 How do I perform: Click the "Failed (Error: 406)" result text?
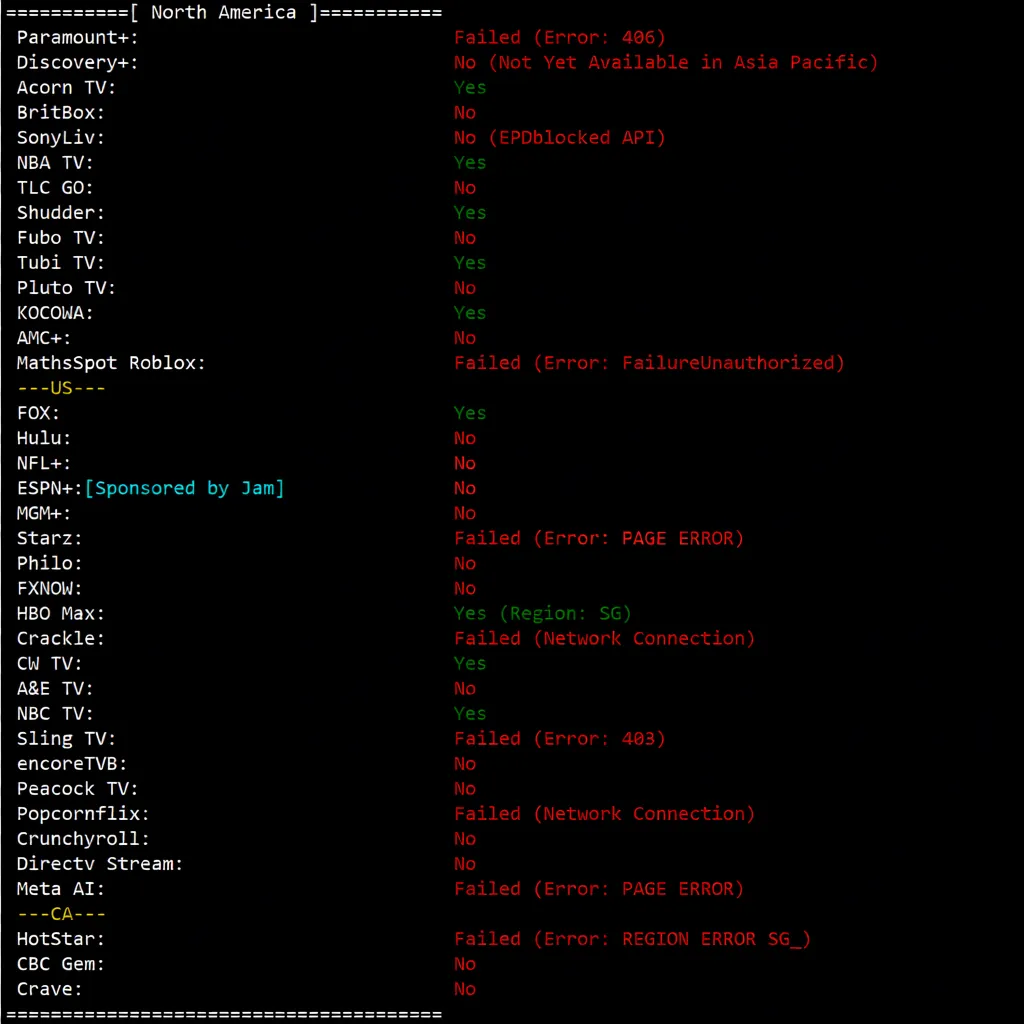[x=559, y=38]
